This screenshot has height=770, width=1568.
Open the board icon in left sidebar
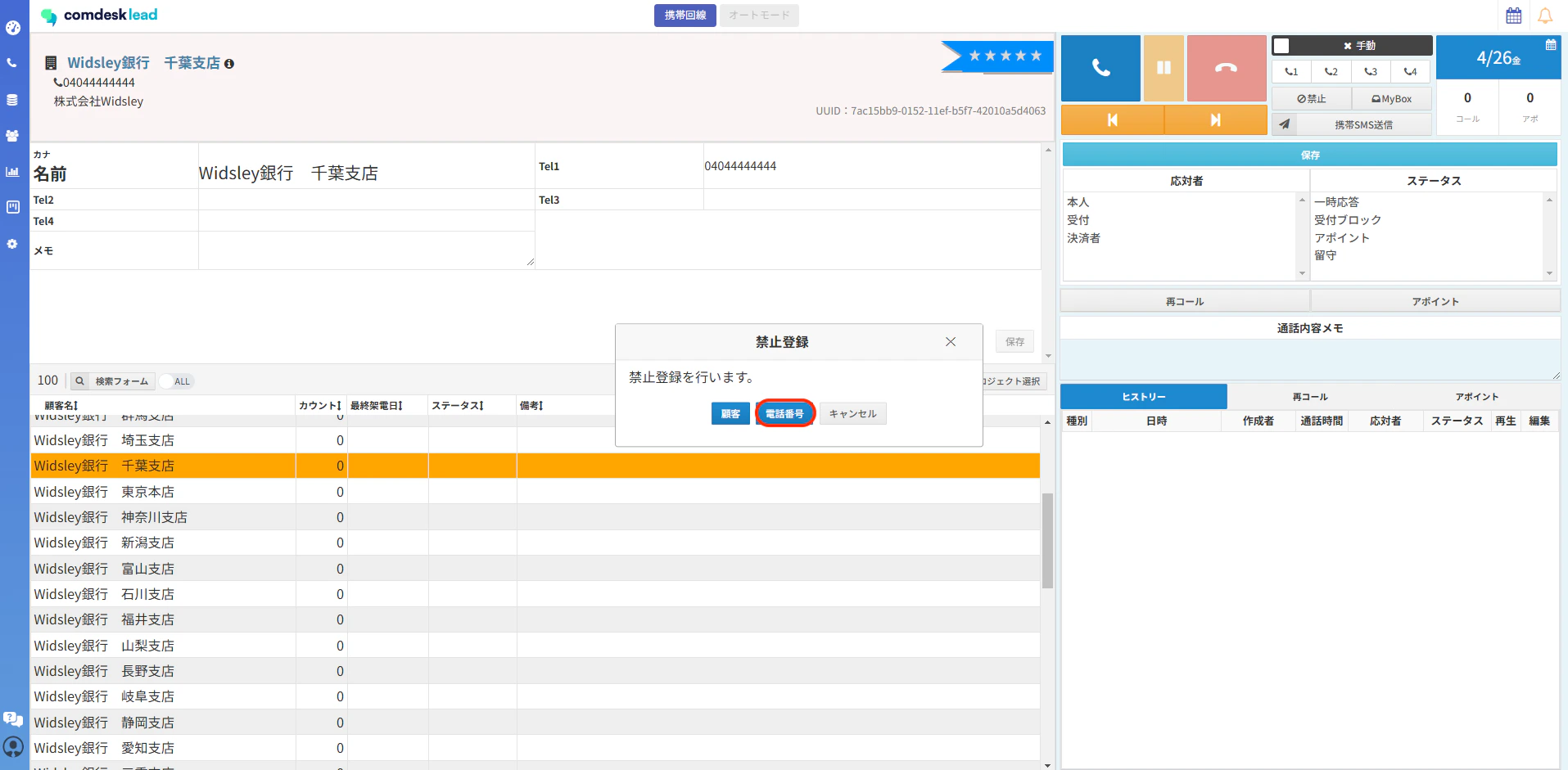pyautogui.click(x=12, y=207)
